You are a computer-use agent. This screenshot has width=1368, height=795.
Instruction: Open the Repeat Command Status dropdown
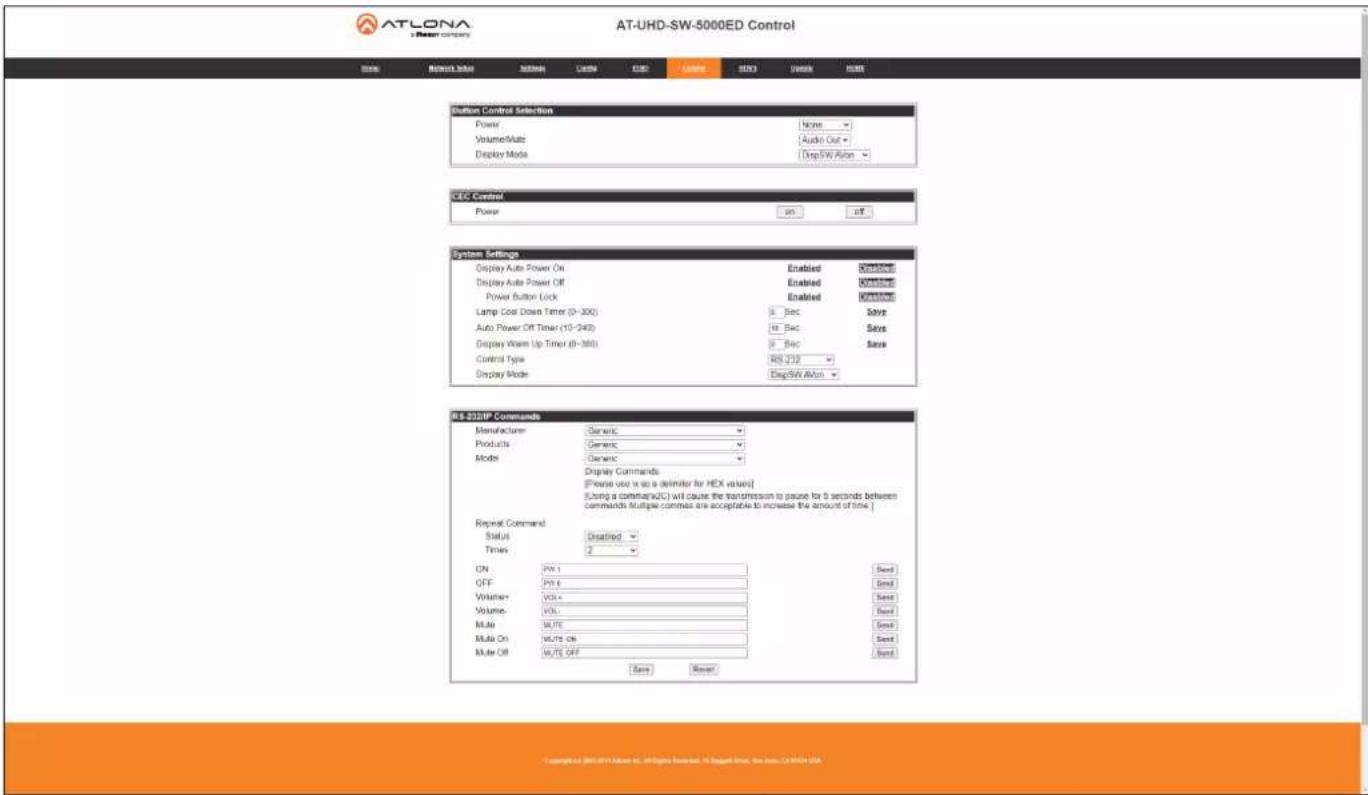pos(611,537)
